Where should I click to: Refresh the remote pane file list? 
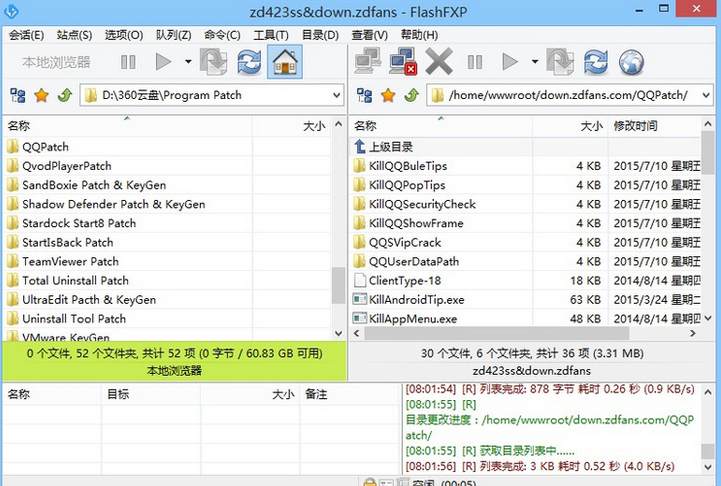595,62
